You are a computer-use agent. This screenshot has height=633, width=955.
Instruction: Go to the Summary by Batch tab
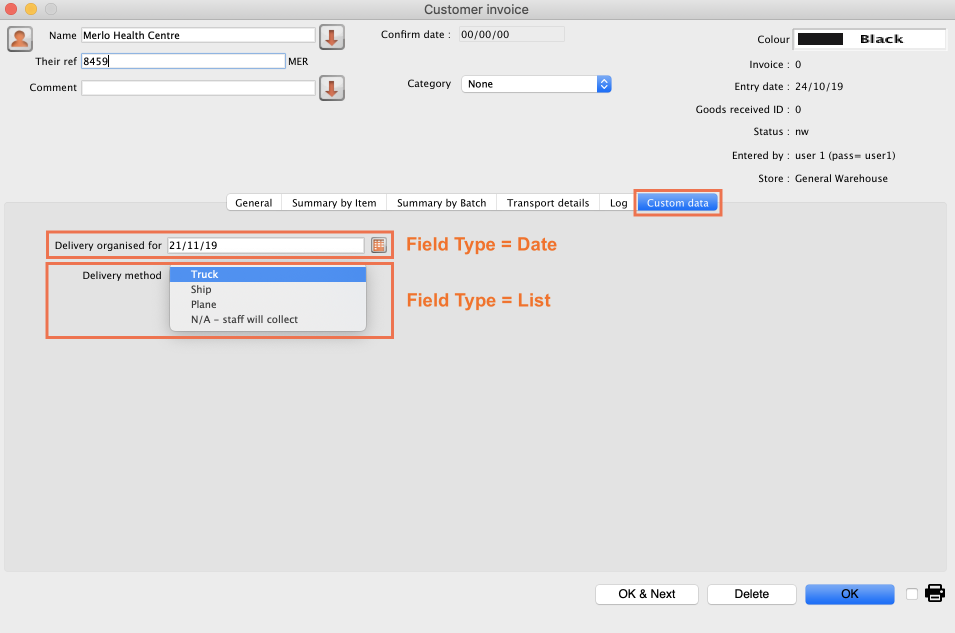pyautogui.click(x=441, y=203)
